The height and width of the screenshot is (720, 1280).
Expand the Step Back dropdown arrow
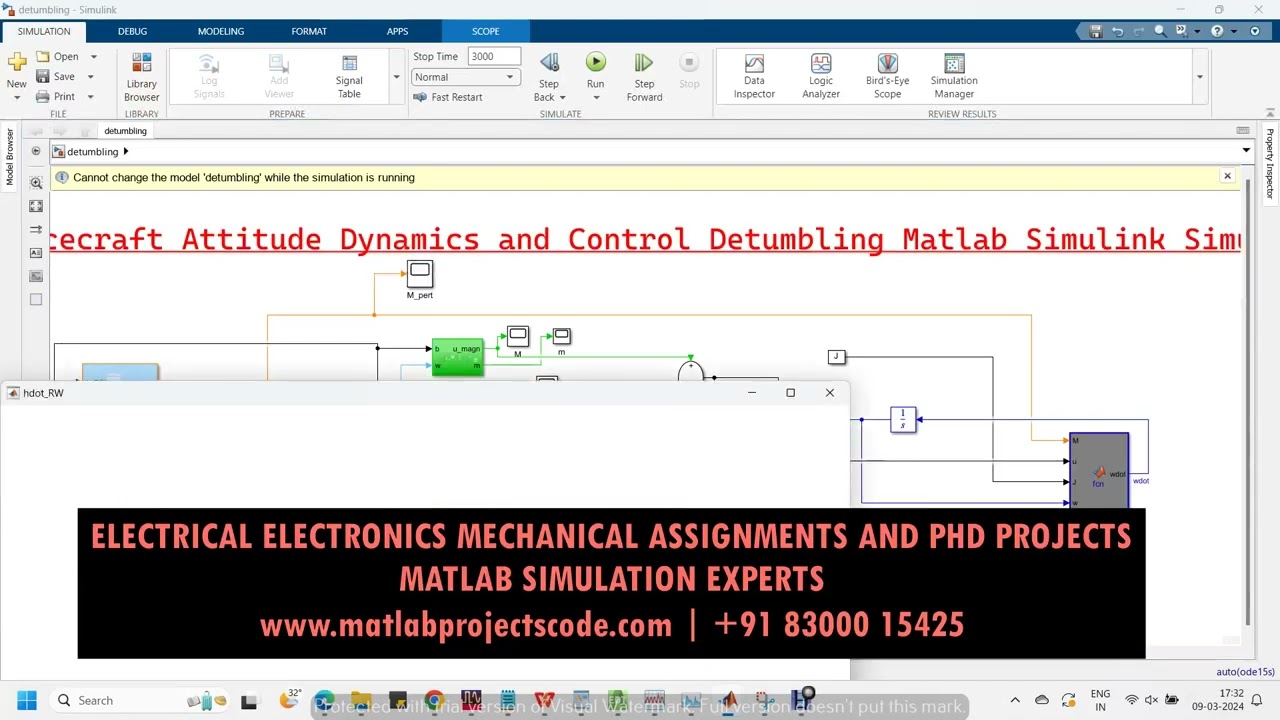561,97
